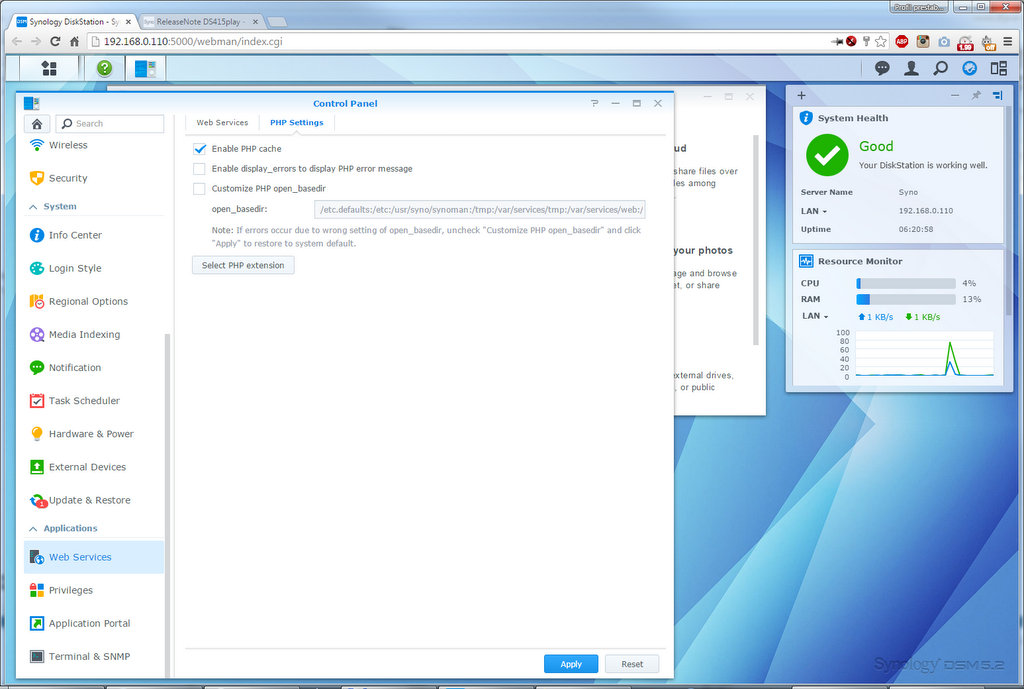Select the ReleaseNote DS415play browser tab
This screenshot has width=1024, height=689.
pyautogui.click(x=199, y=22)
